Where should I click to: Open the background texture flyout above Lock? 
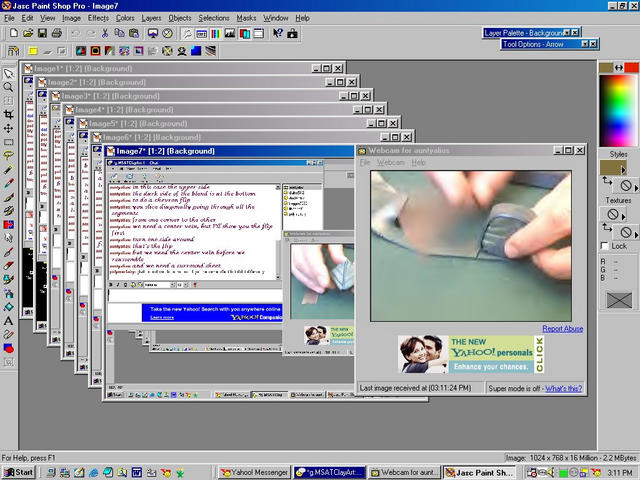pyautogui.click(x=636, y=234)
